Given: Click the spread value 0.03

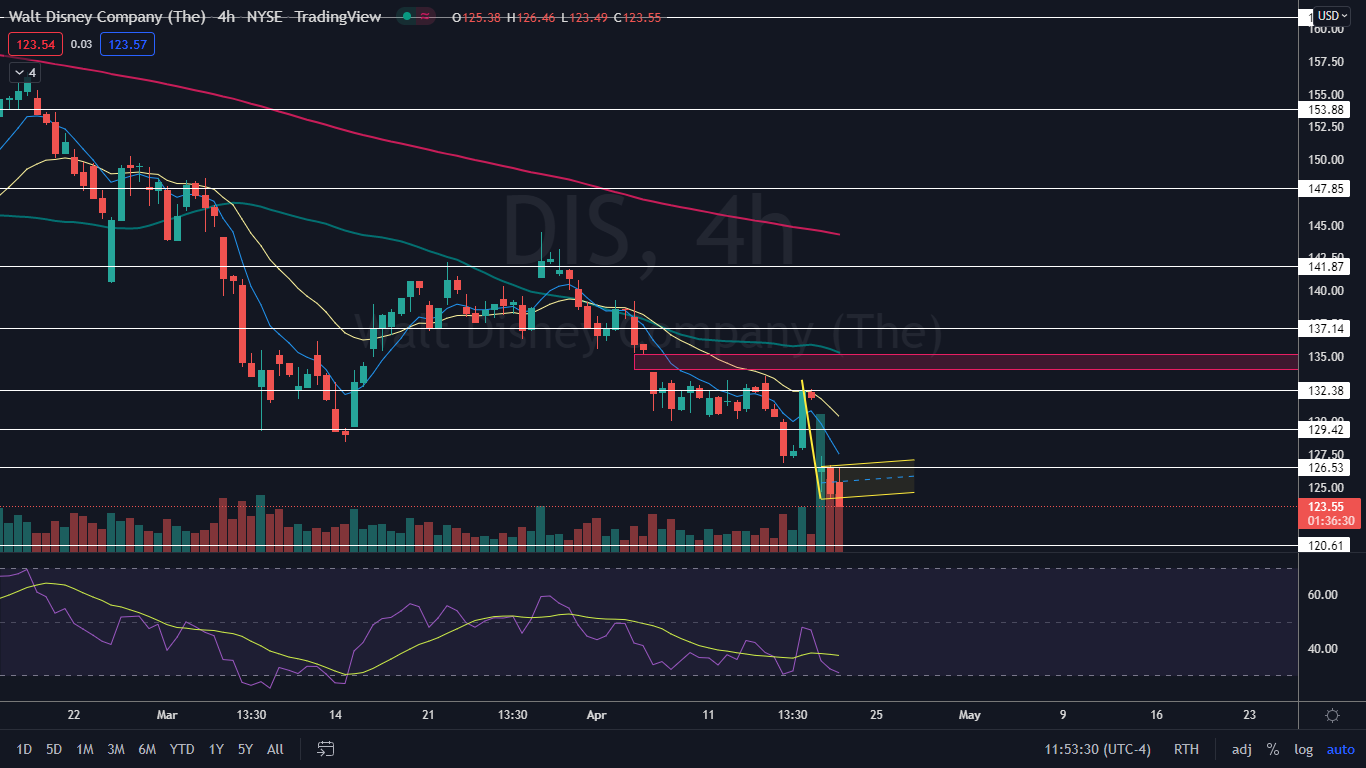Looking at the screenshot, I should click(82, 44).
